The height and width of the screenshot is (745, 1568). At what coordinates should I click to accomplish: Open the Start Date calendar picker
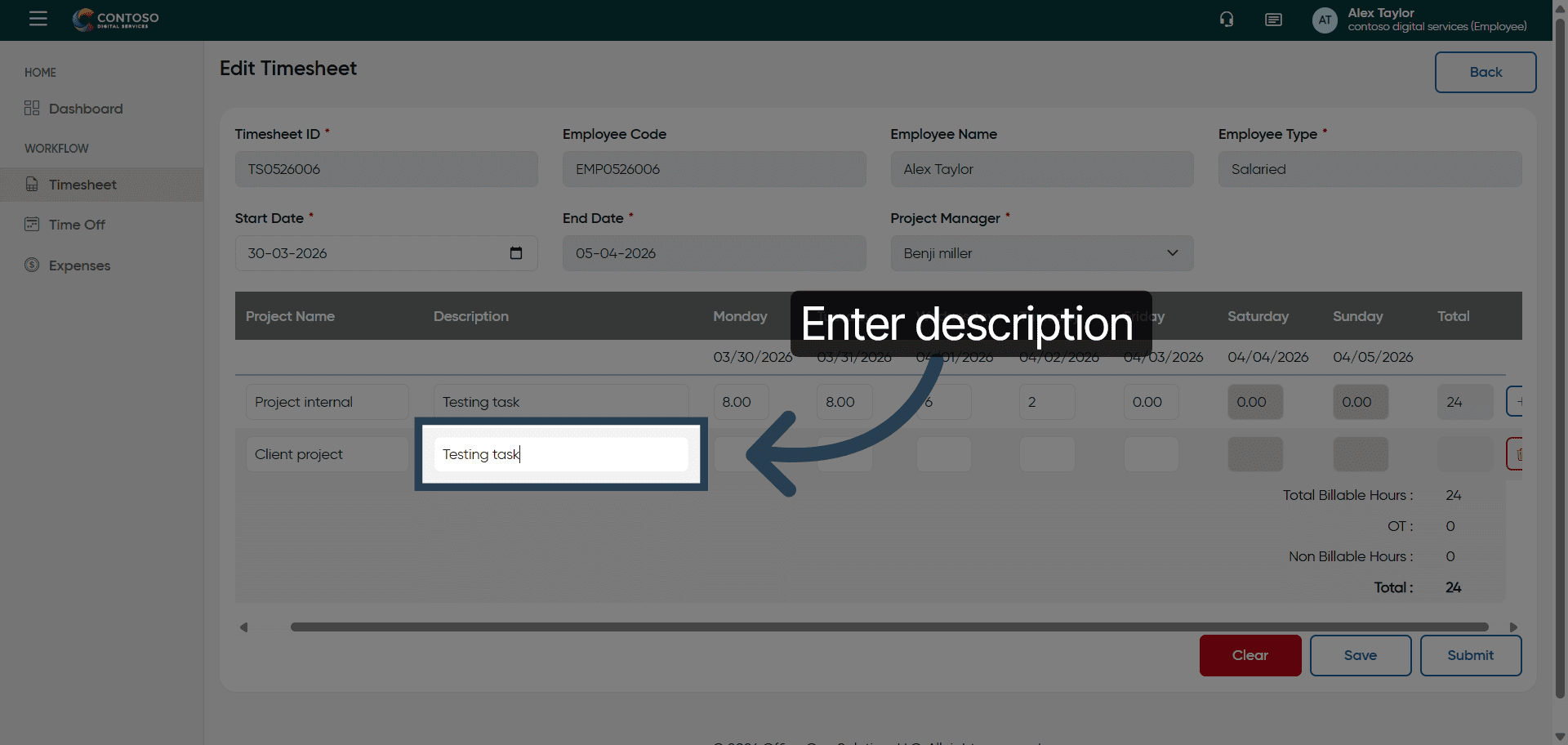(515, 253)
